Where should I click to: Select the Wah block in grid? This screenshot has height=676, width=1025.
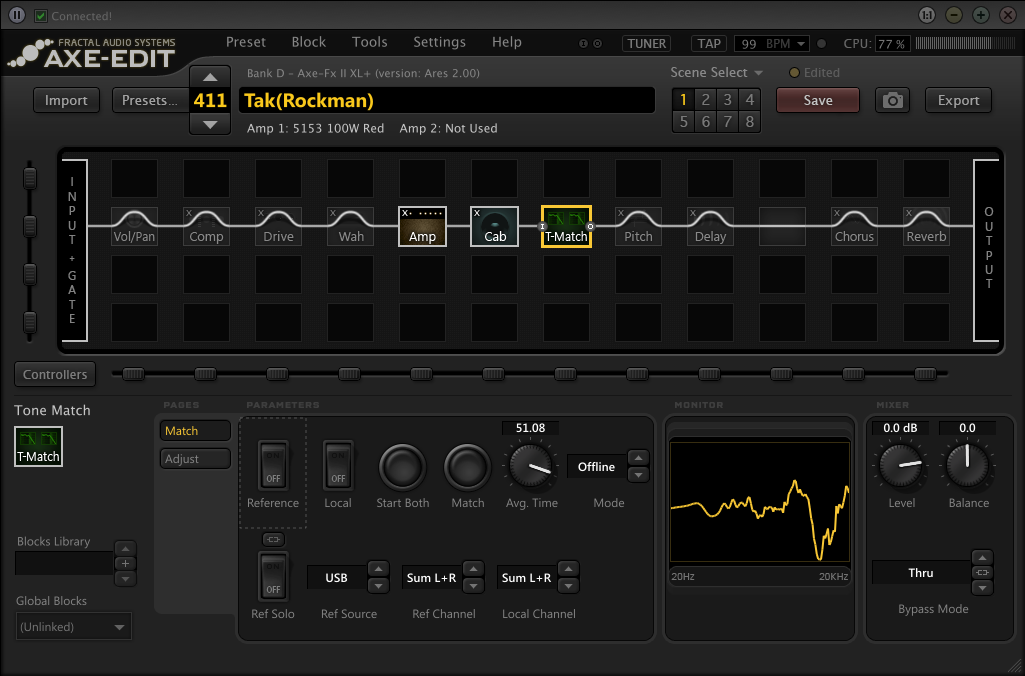(x=350, y=226)
